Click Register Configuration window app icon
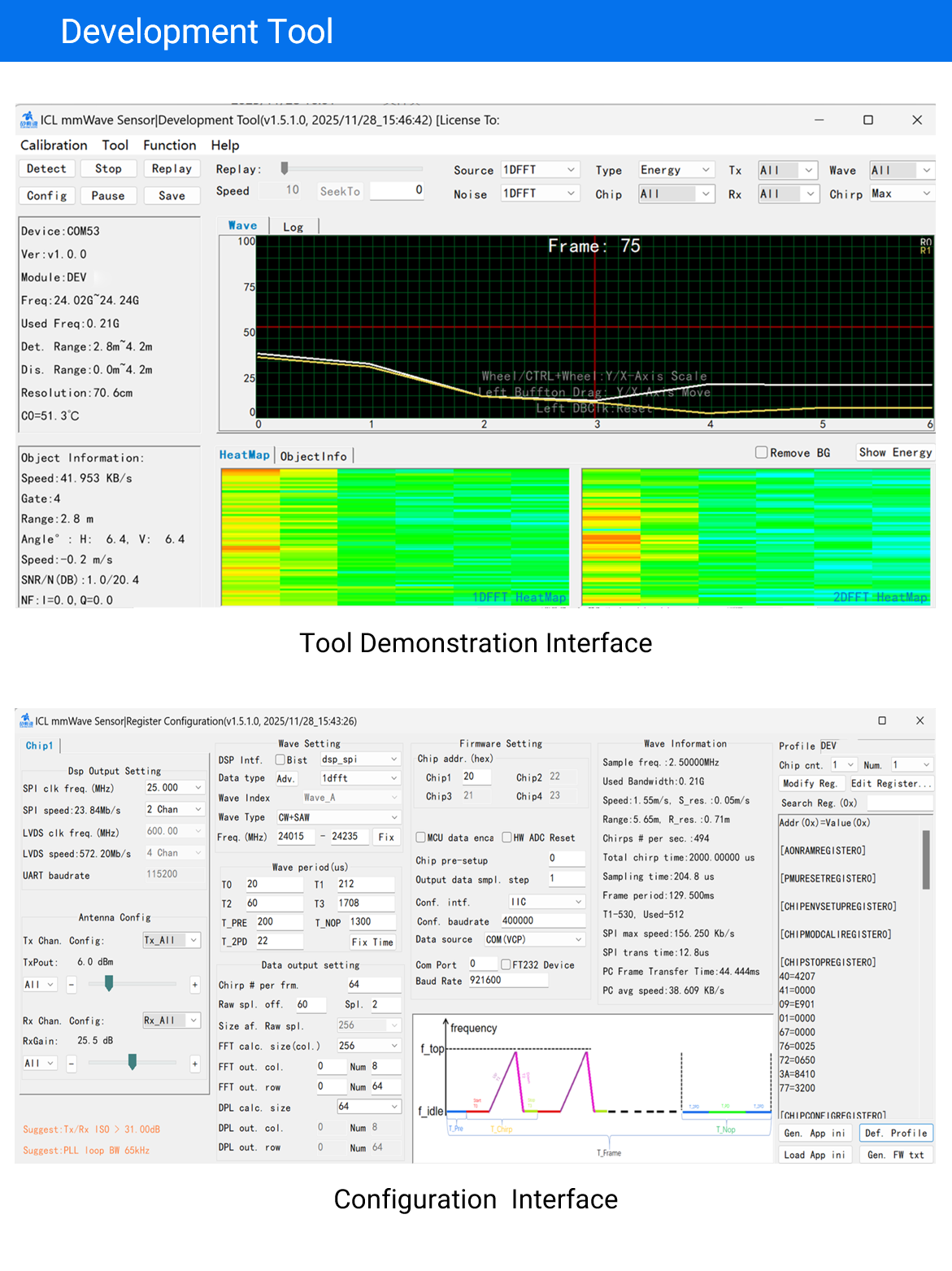This screenshot has height=1271, width=952. pos(26,720)
